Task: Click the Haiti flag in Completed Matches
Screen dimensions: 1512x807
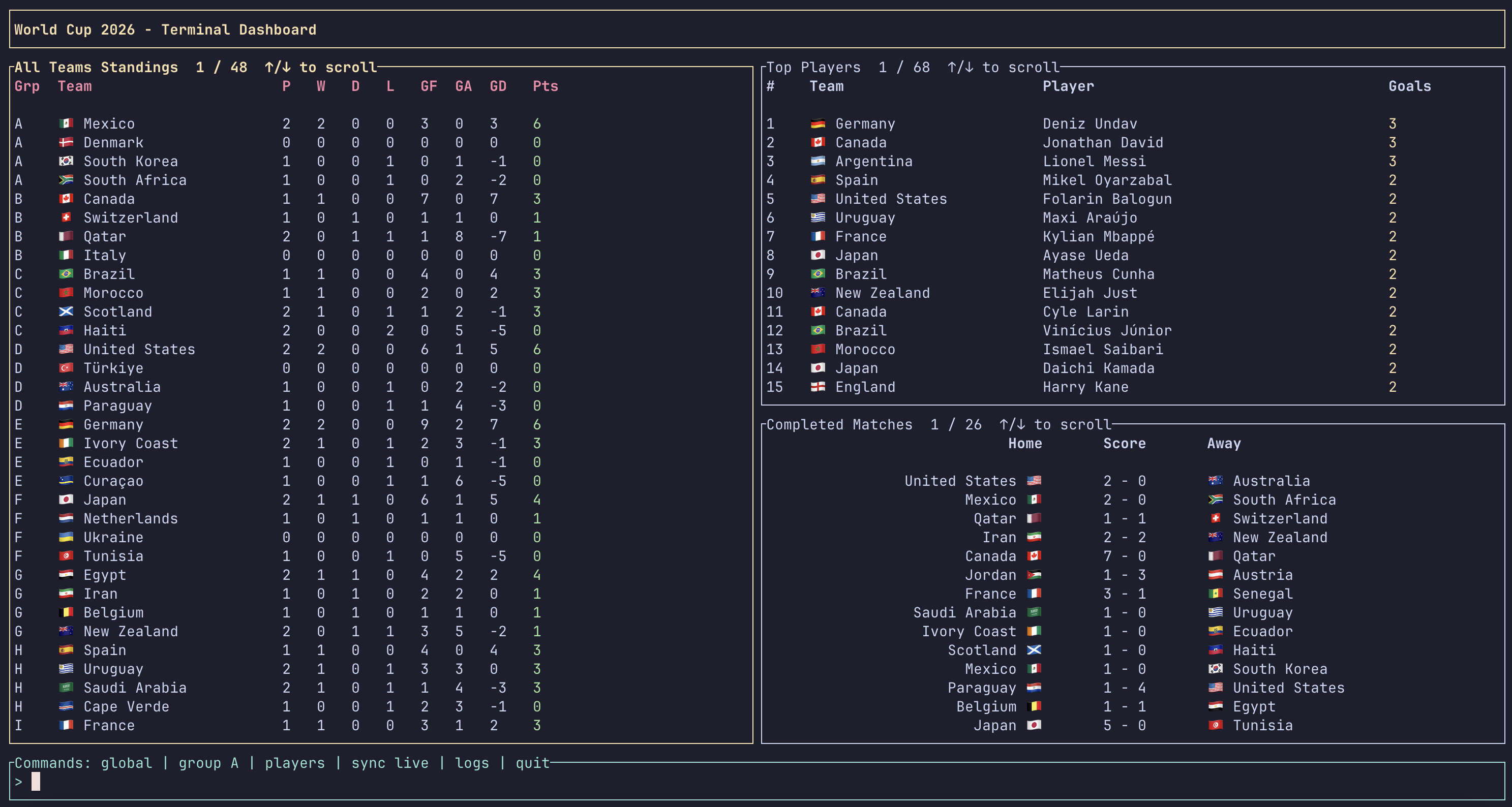Action: pyautogui.click(x=1216, y=649)
